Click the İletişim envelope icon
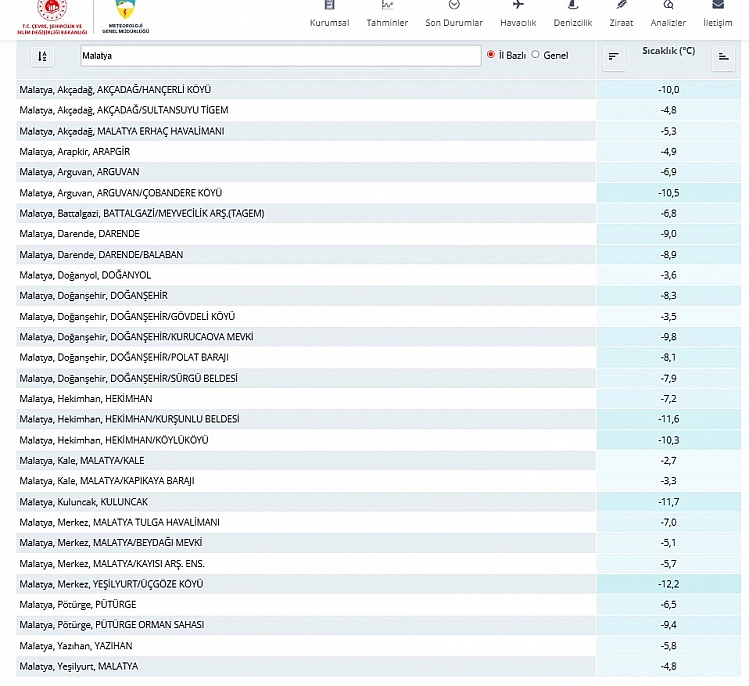Screen dimensions: 749x686 (718, 6)
